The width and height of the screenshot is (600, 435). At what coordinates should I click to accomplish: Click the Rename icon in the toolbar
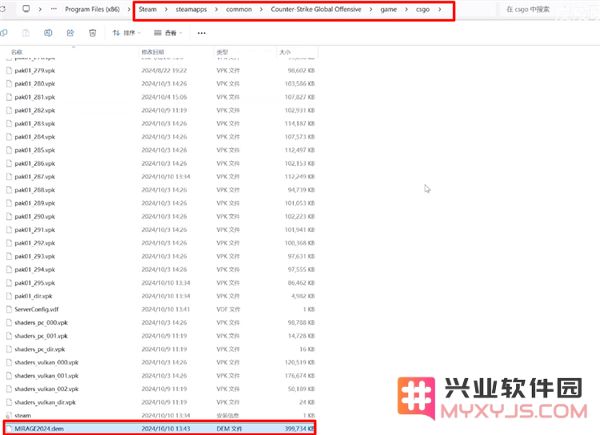point(48,33)
